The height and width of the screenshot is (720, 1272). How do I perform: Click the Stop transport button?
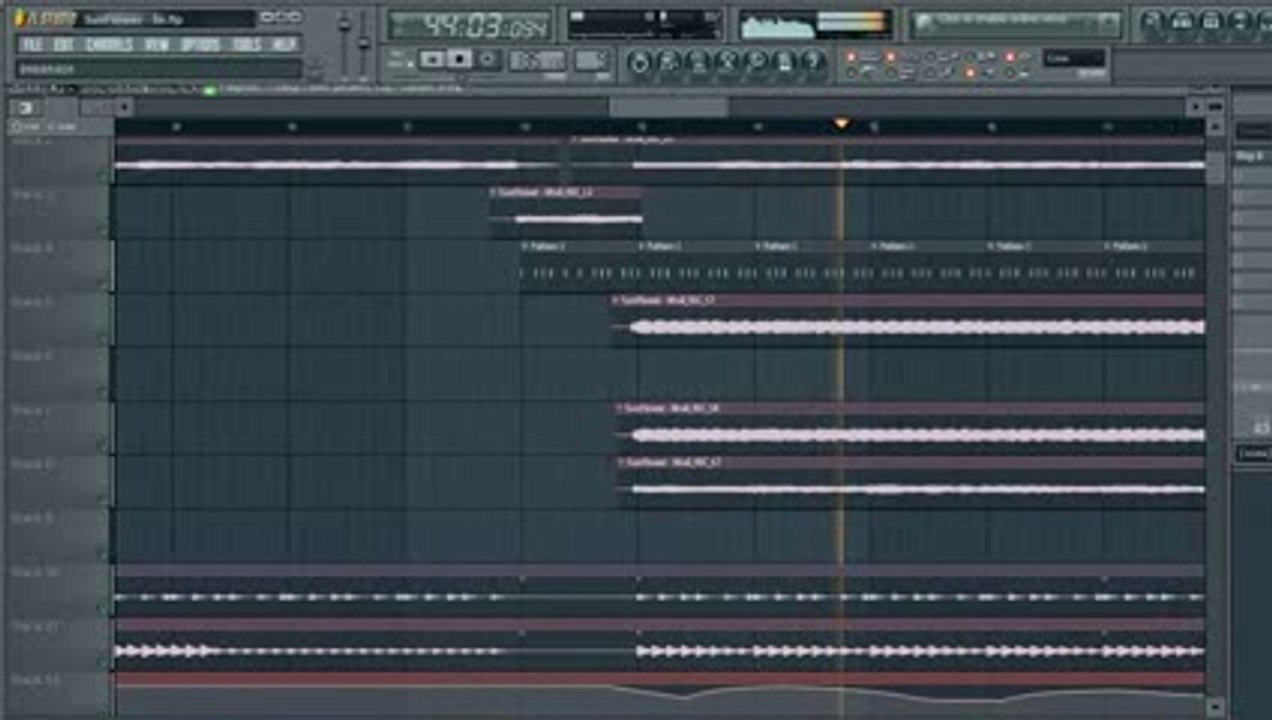click(x=460, y=60)
